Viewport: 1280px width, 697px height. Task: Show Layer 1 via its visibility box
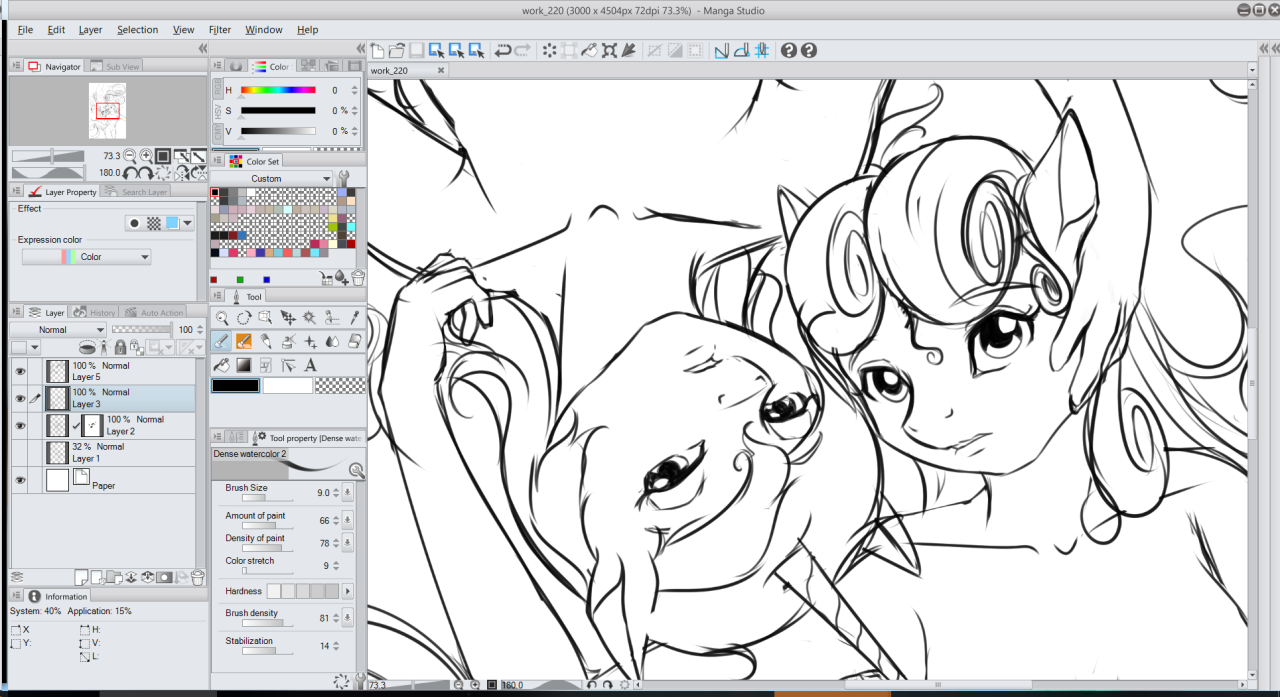19,452
